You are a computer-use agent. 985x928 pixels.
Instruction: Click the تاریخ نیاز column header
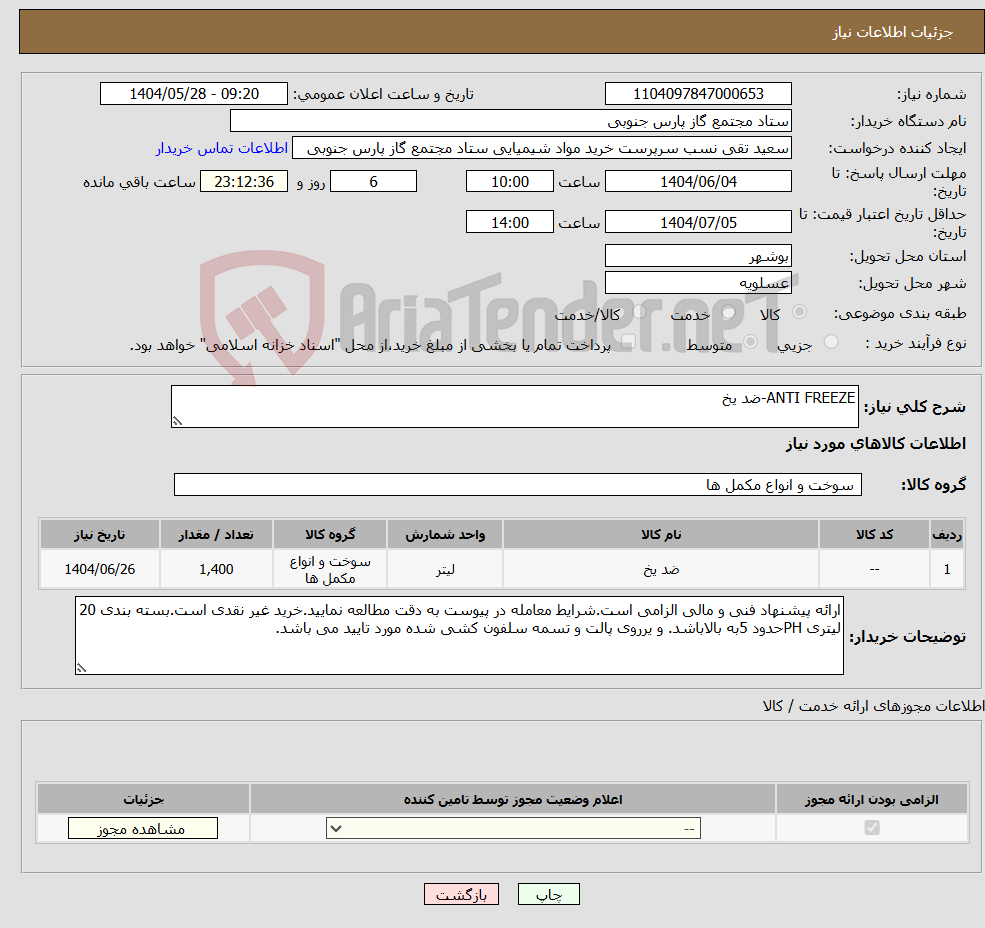click(x=100, y=534)
